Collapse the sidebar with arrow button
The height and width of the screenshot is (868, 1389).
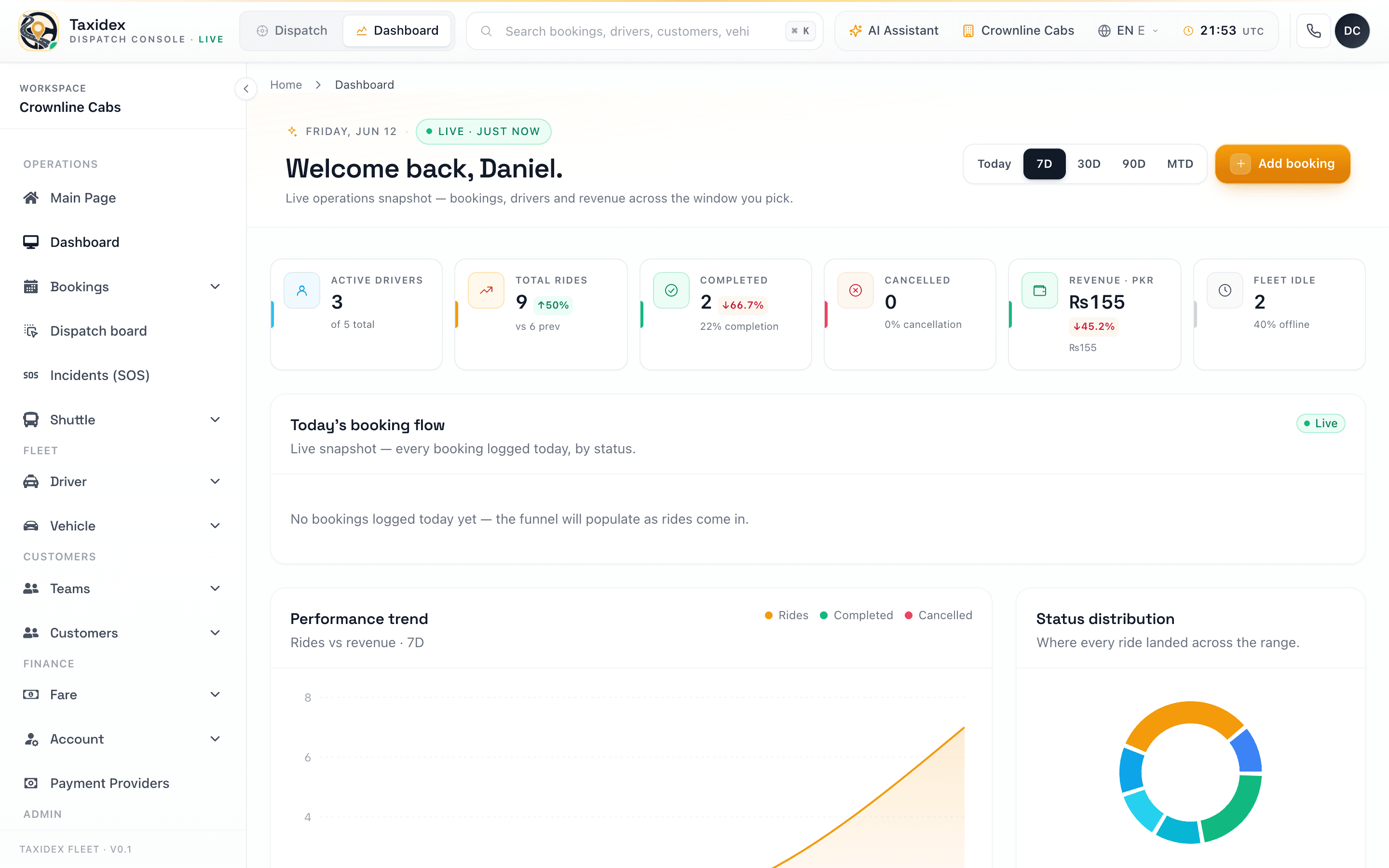coord(245,88)
